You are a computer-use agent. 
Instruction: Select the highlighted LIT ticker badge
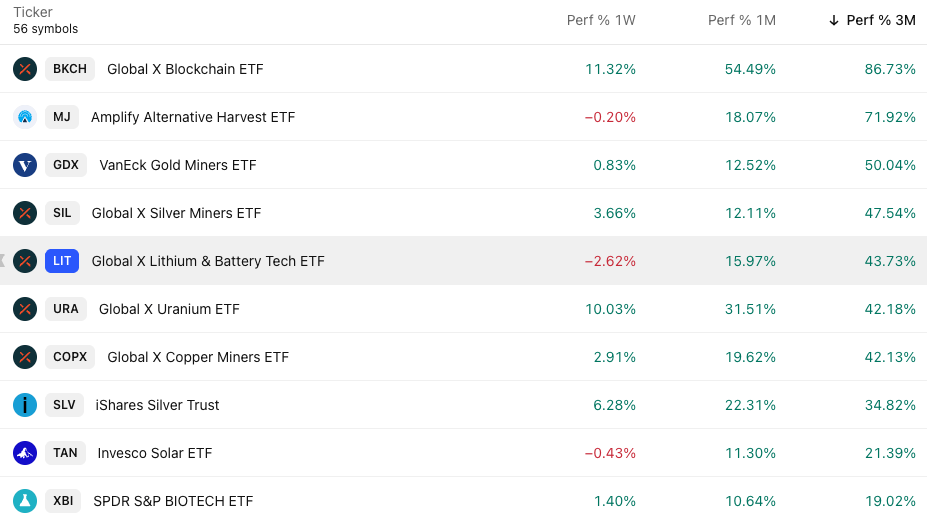pos(62,261)
